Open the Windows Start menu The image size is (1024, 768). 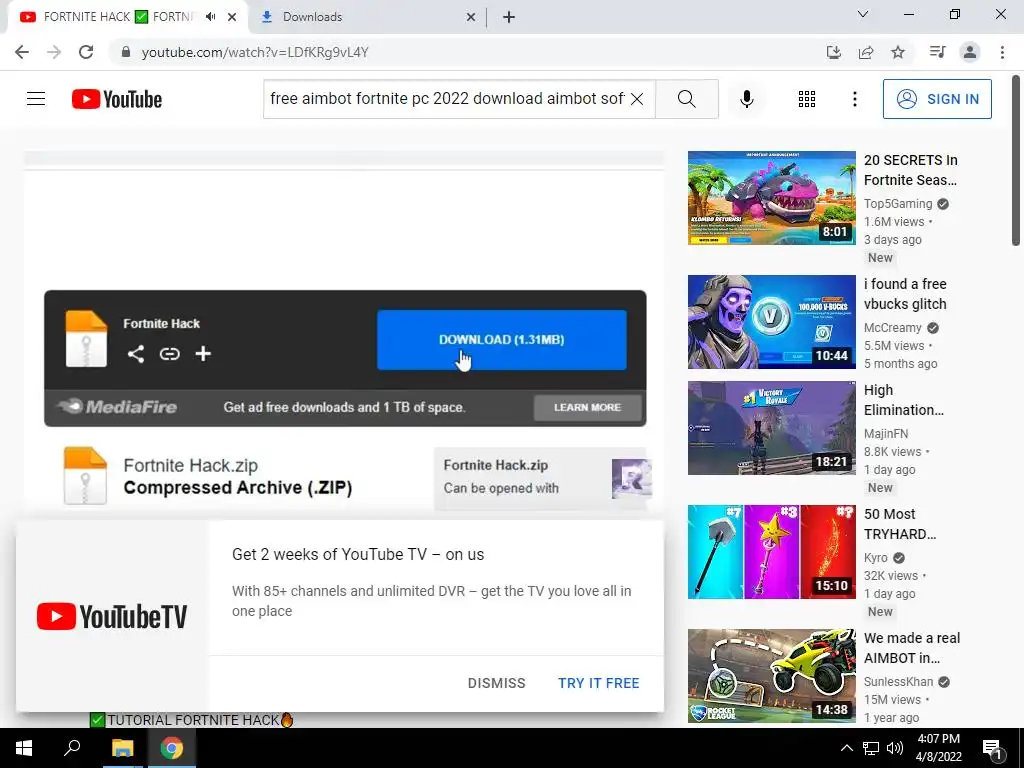(24, 748)
